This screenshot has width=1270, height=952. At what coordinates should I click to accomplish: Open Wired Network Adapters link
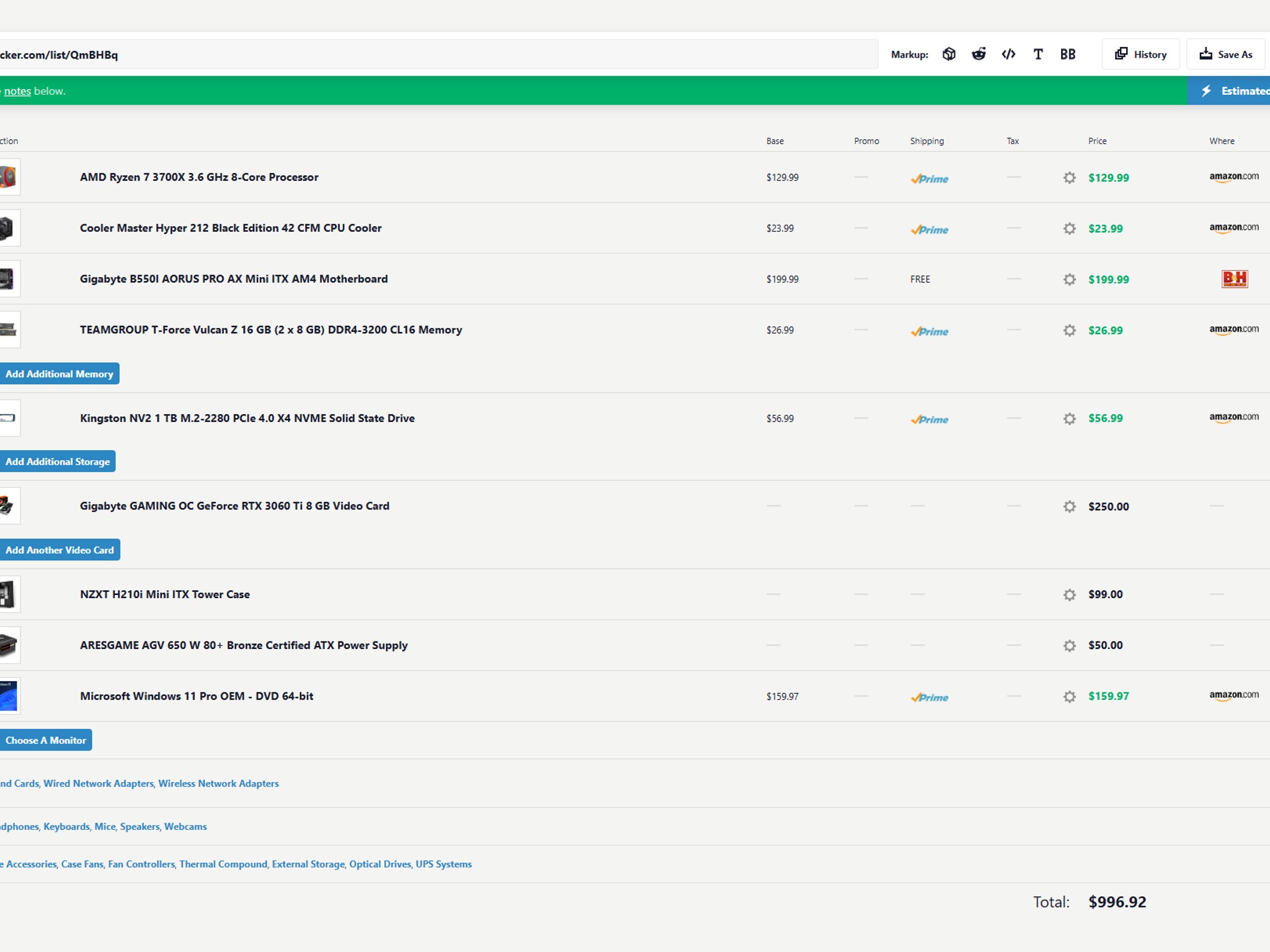coord(99,783)
